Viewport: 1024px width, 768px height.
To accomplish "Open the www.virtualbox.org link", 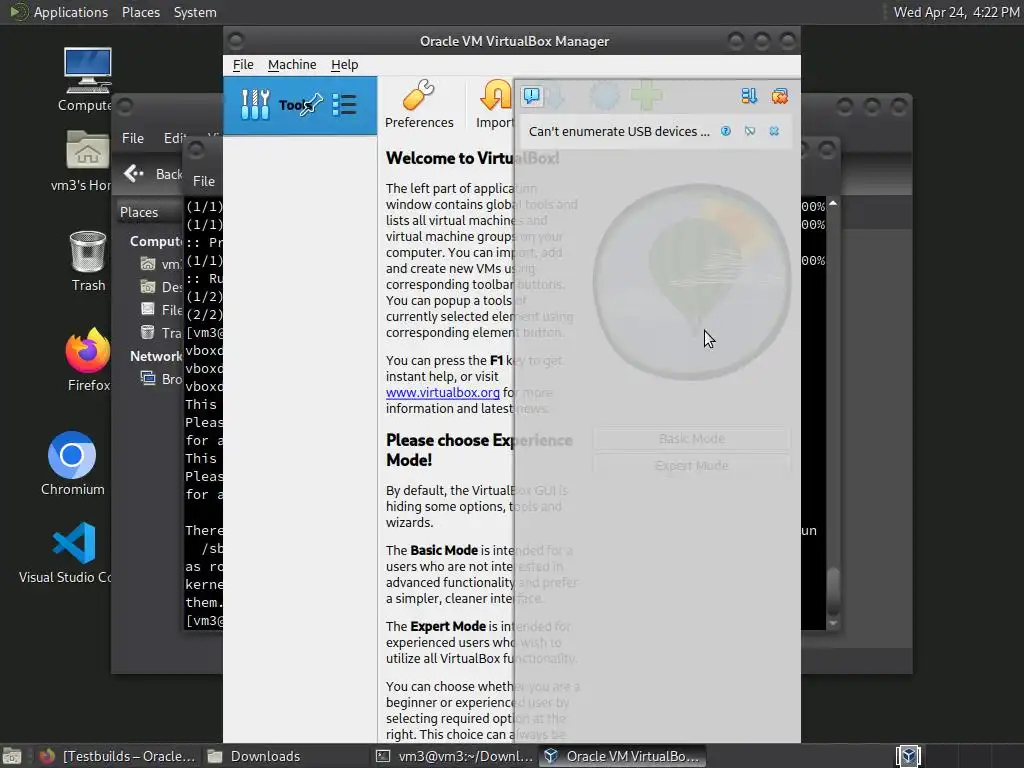I will click(x=443, y=392).
